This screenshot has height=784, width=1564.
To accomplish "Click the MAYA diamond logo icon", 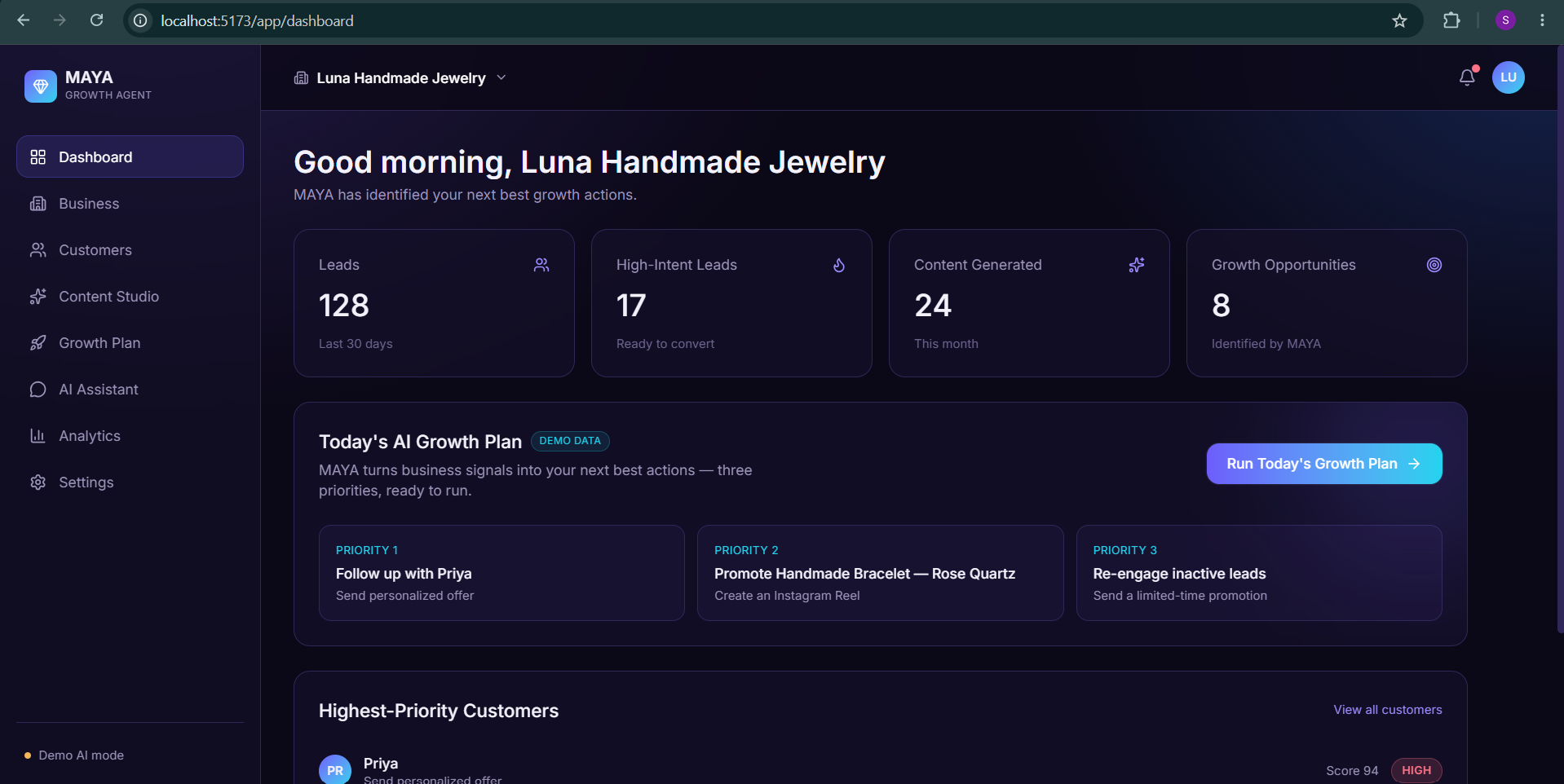I will (41, 86).
